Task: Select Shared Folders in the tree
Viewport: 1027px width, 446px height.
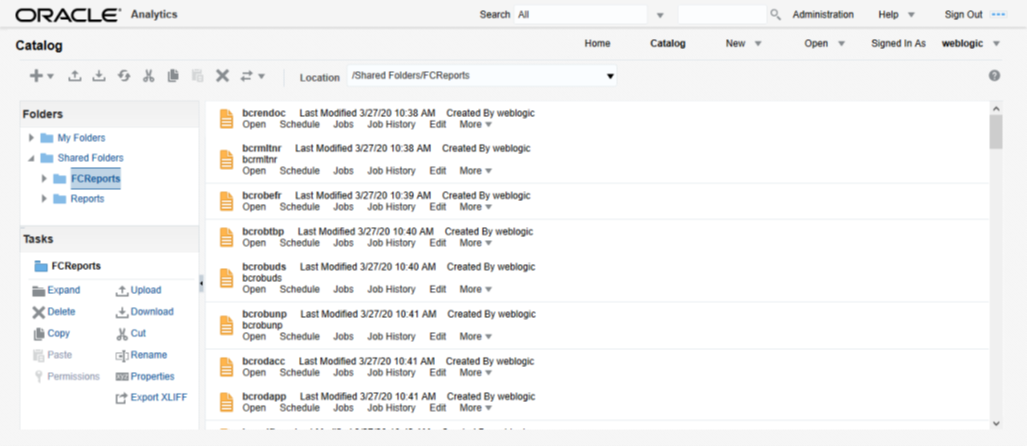Action: 90,158
